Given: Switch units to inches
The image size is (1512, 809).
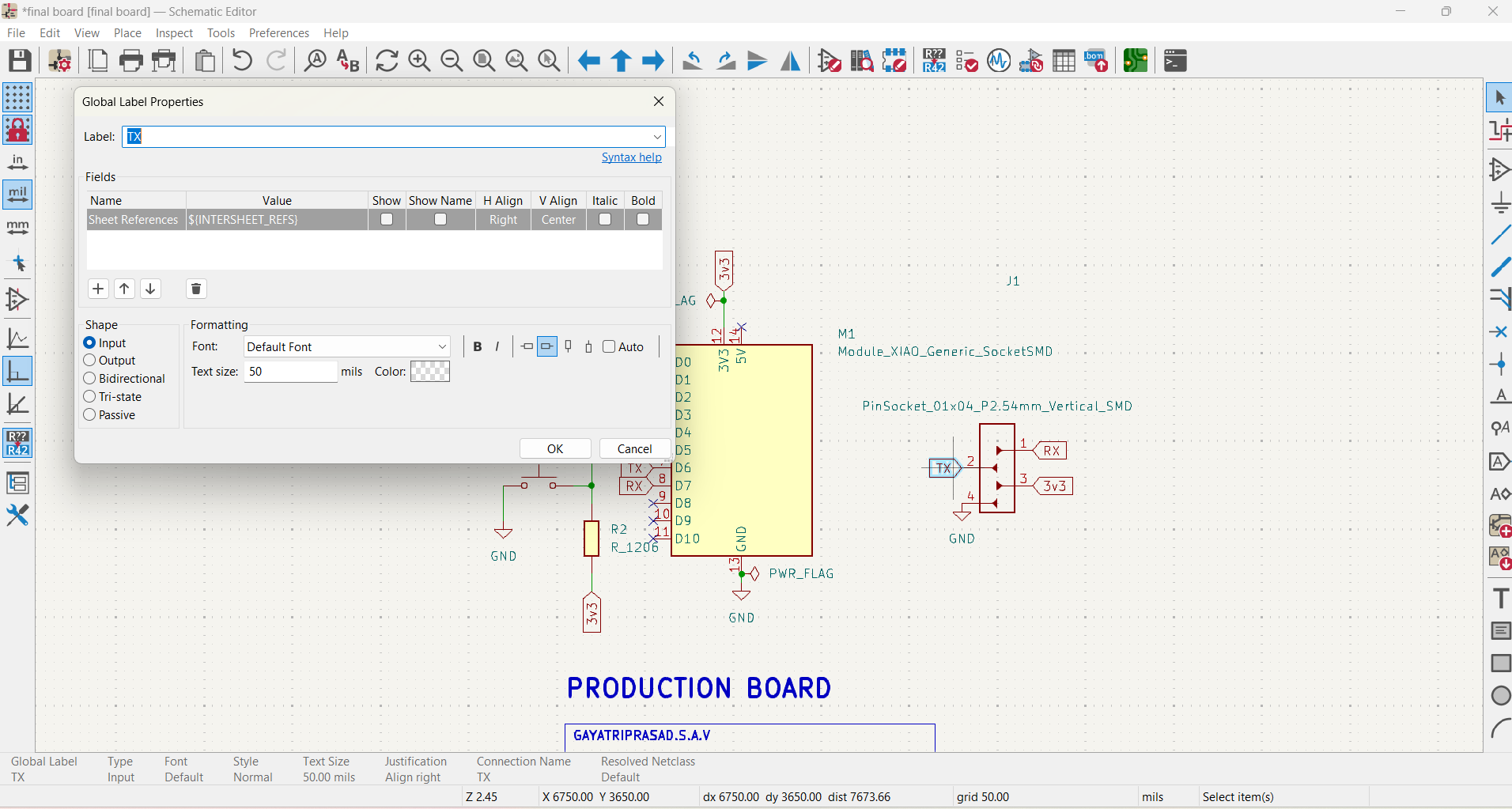Looking at the screenshot, I should (17, 162).
